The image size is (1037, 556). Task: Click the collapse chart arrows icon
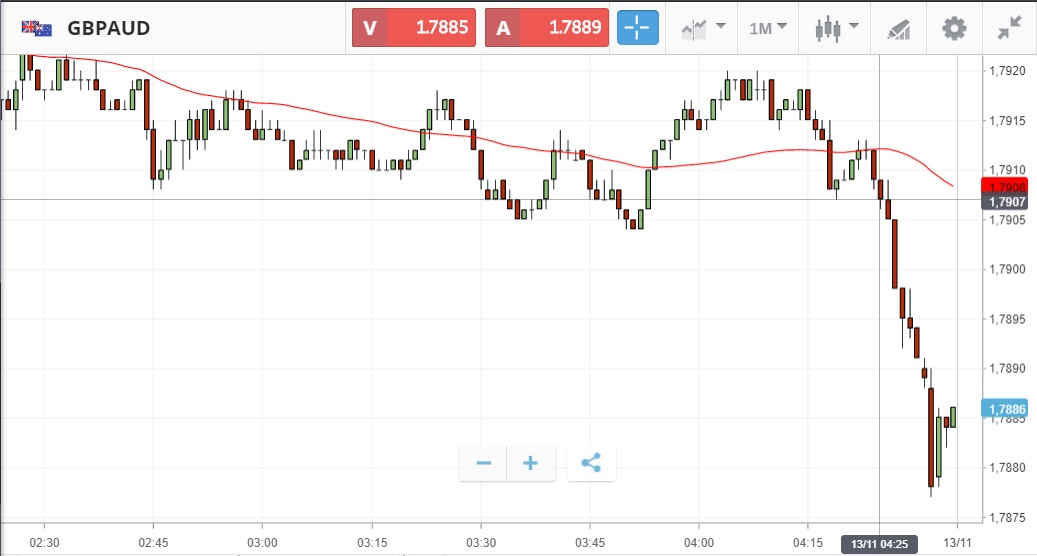(1009, 28)
